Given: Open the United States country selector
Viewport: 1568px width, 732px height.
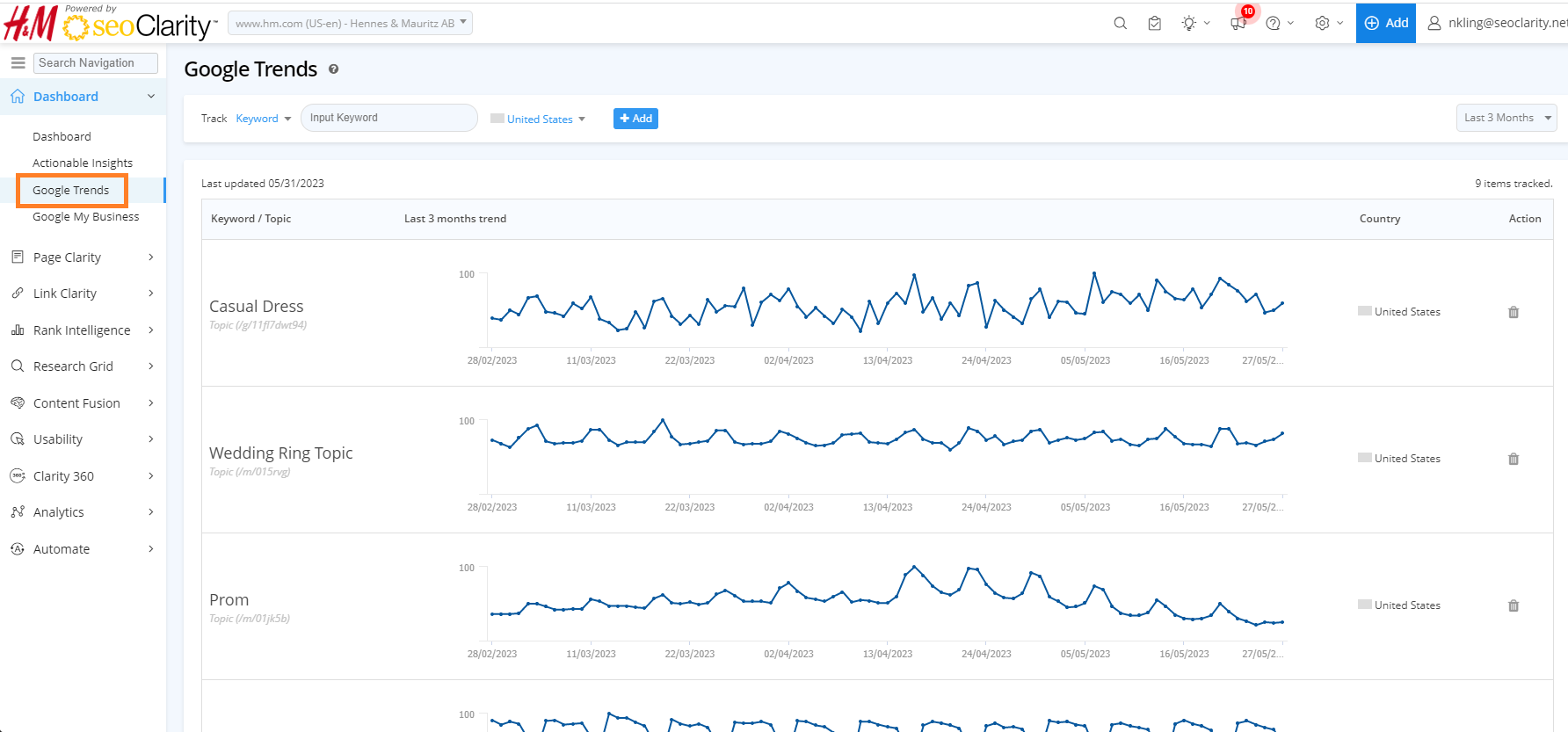Looking at the screenshot, I should tap(539, 120).
